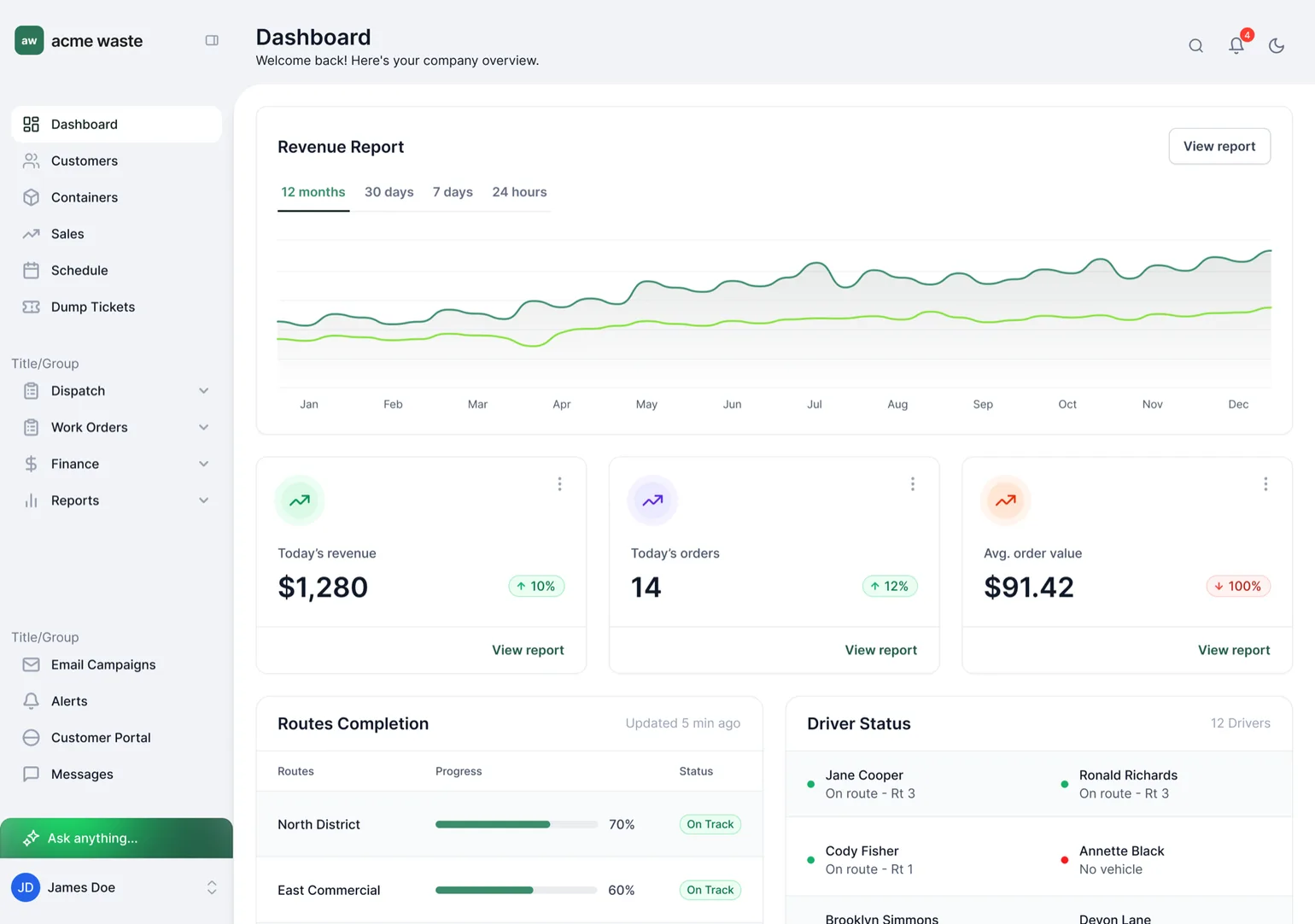Click the Customers people icon

32,161
